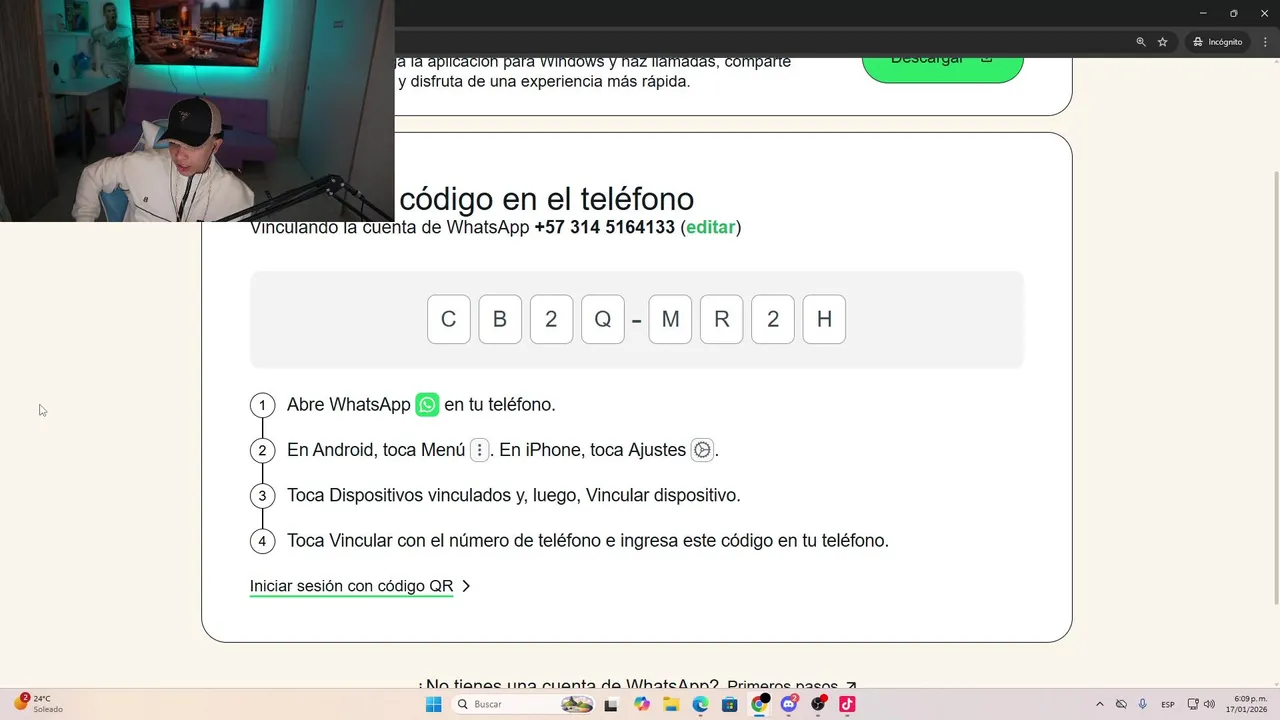Viewport: 1280px width, 720px height.
Task: Click the editar link next to the phone number
Action: [x=711, y=227]
